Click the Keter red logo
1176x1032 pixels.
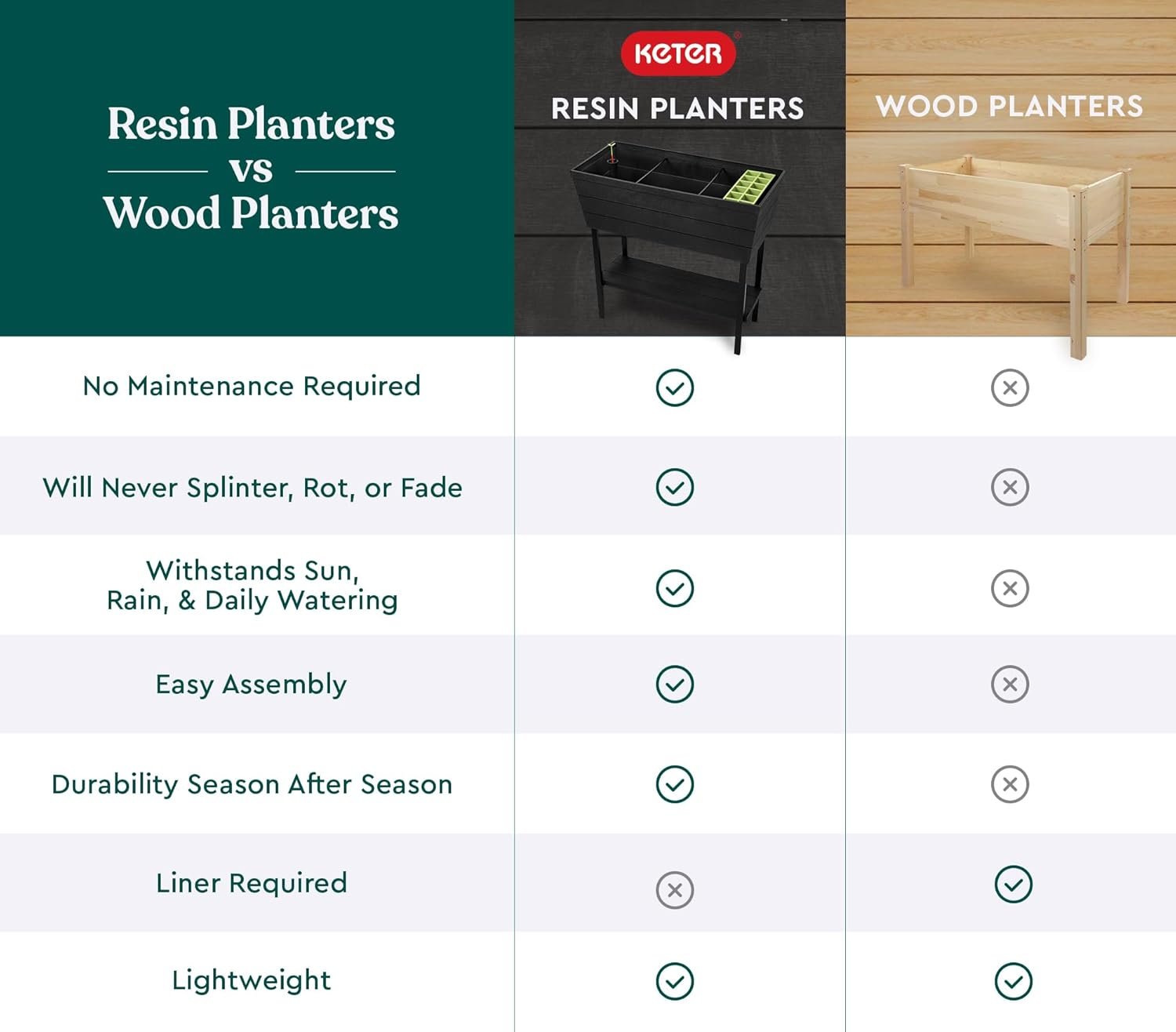[678, 53]
